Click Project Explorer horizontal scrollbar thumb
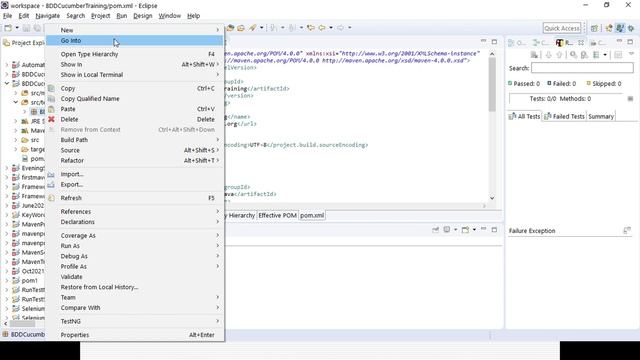This screenshot has height=360, width=640. (x=22, y=324)
